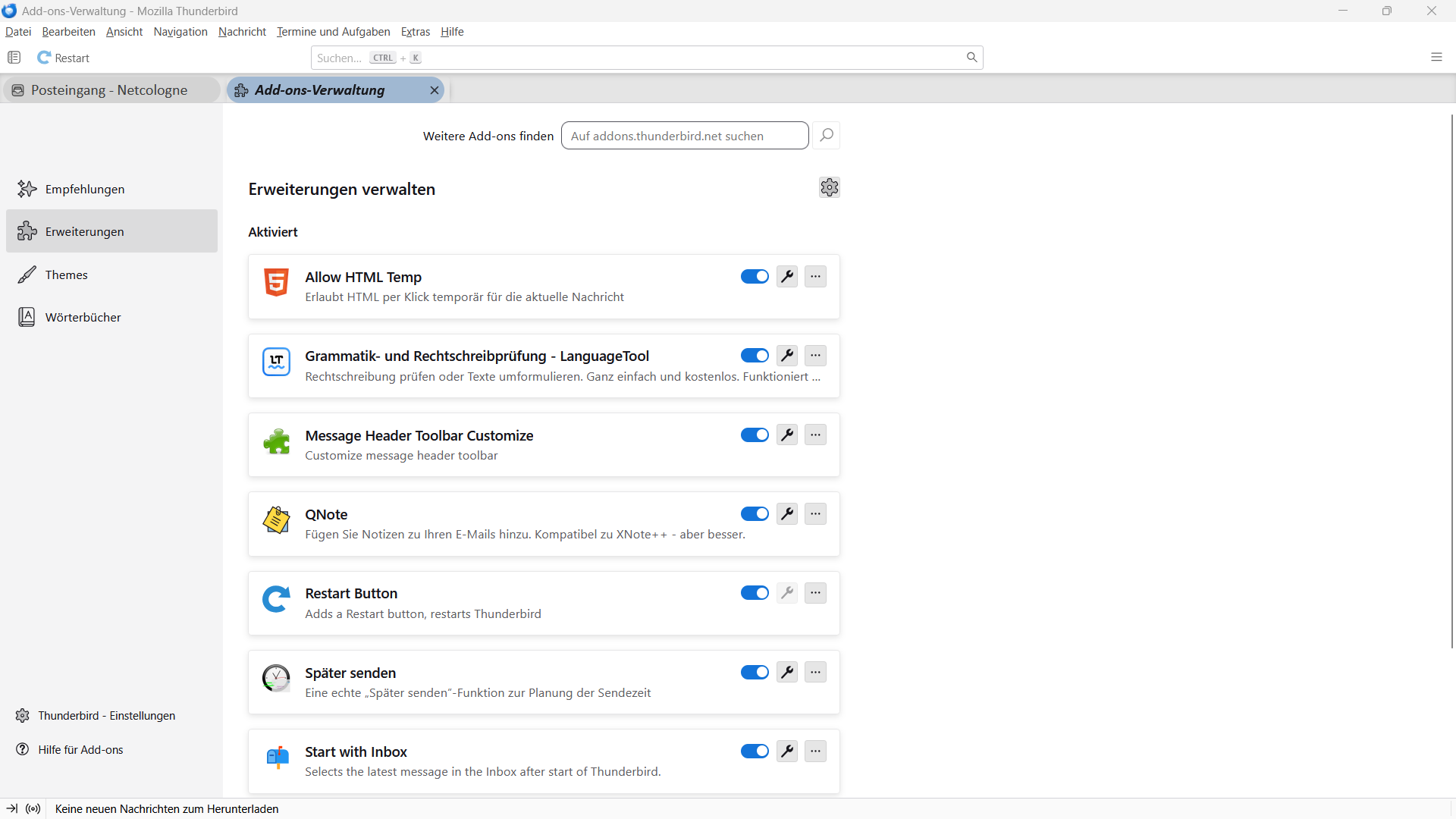Expand more options for Start with Inbox
This screenshot has width=1456, height=819.
click(x=815, y=752)
